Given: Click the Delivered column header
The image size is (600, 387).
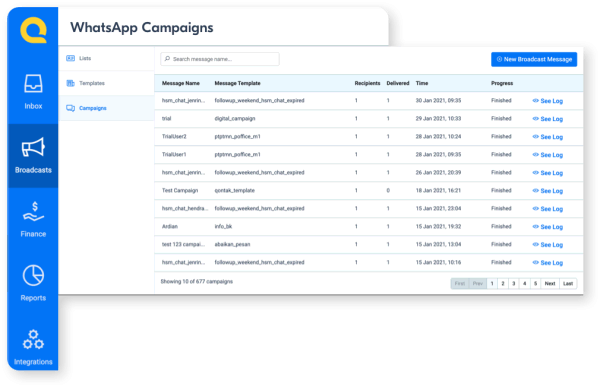Looking at the screenshot, I should coord(398,83).
